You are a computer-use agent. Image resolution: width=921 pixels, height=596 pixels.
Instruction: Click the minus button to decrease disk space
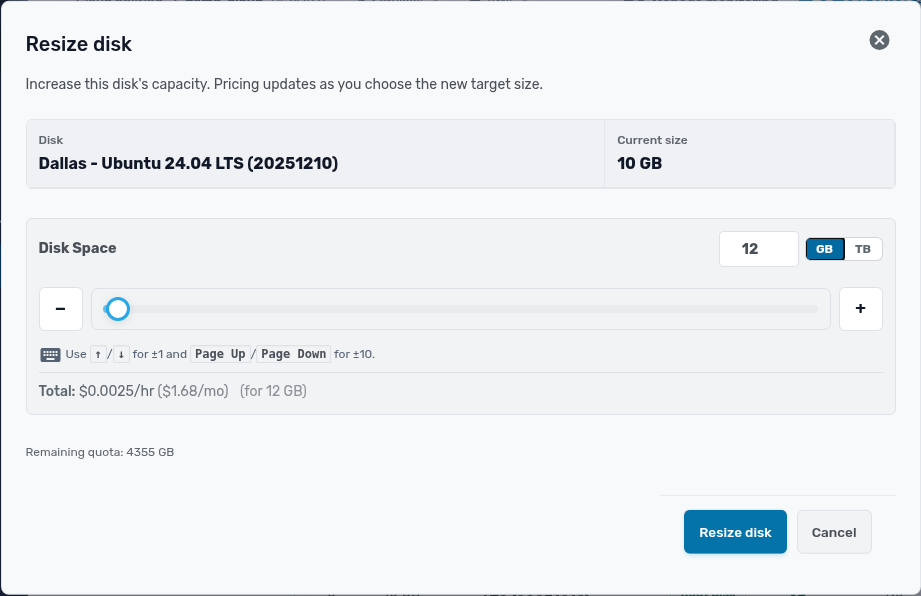point(61,309)
